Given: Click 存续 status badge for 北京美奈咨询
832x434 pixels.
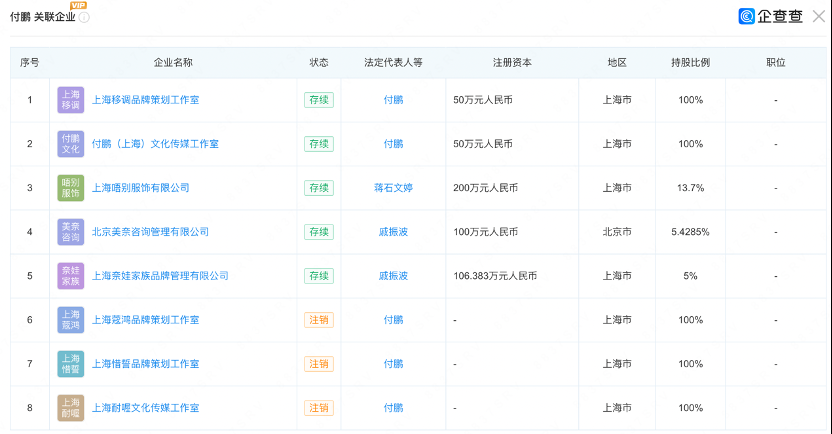Looking at the screenshot, I should coord(319,232).
